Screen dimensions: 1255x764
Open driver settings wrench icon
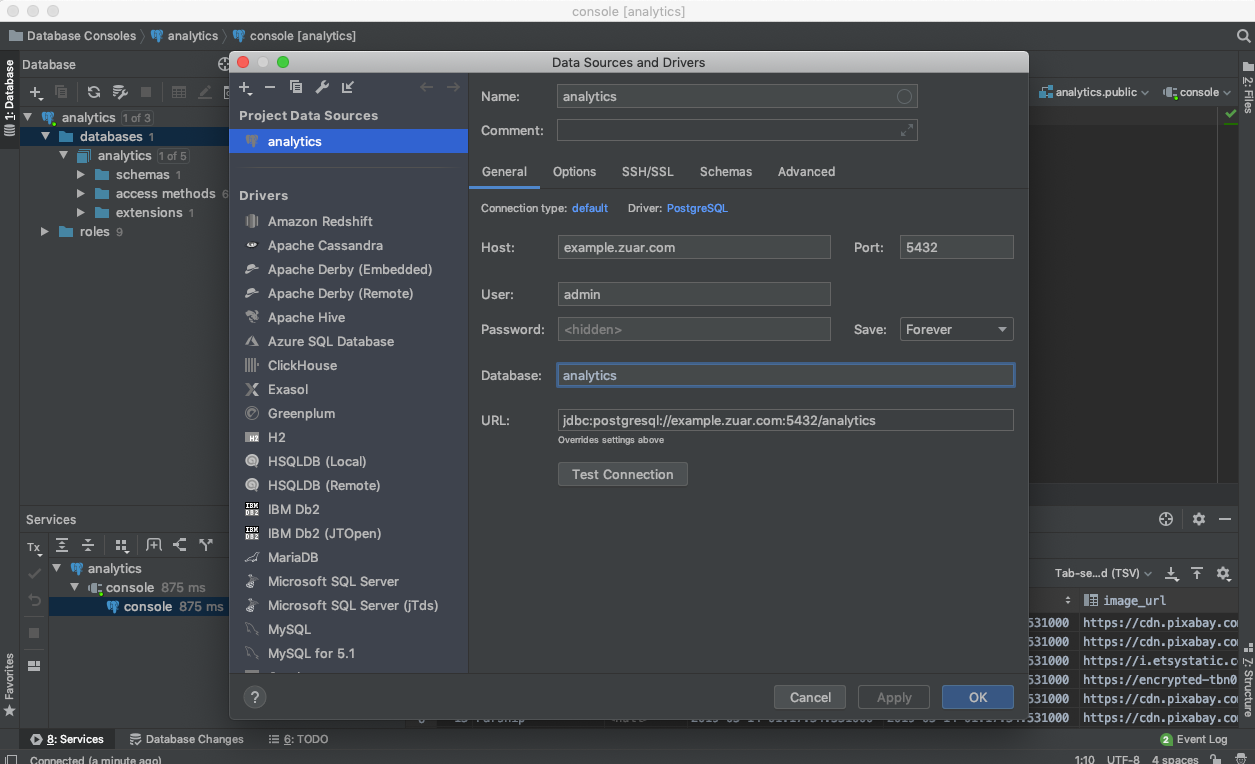(x=322, y=88)
